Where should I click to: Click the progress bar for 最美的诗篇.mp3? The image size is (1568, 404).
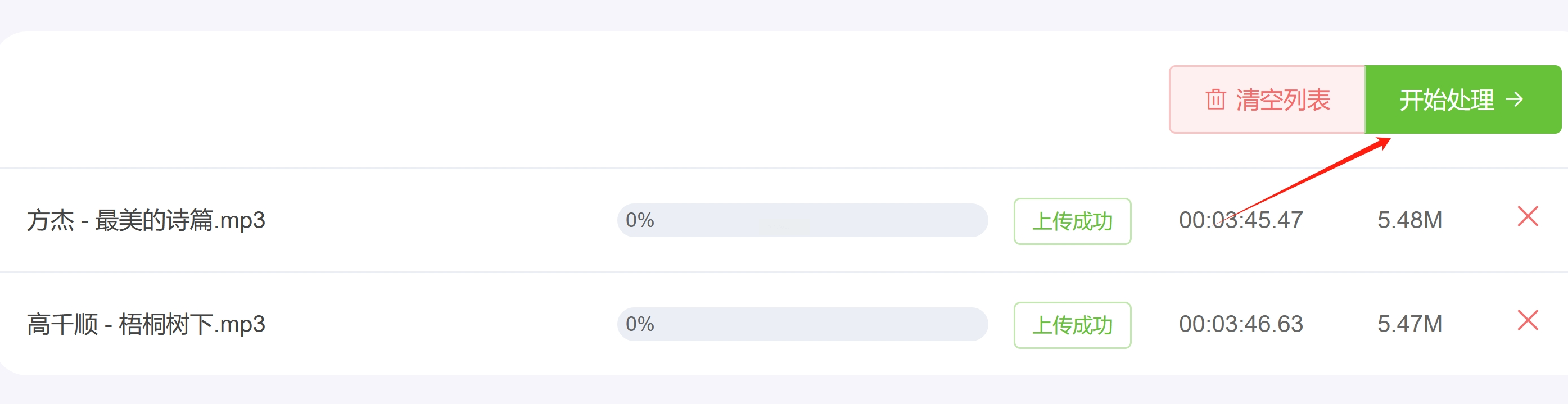(802, 220)
